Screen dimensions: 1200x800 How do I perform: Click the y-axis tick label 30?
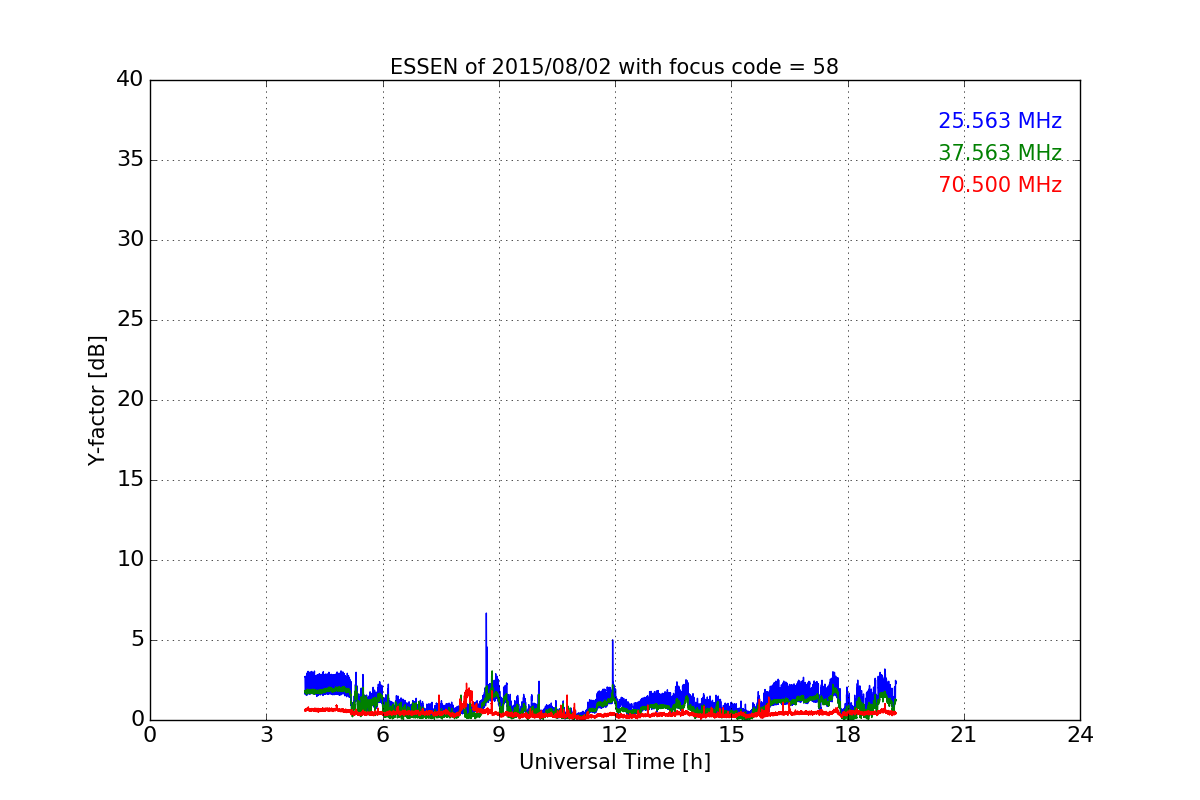coord(129,240)
